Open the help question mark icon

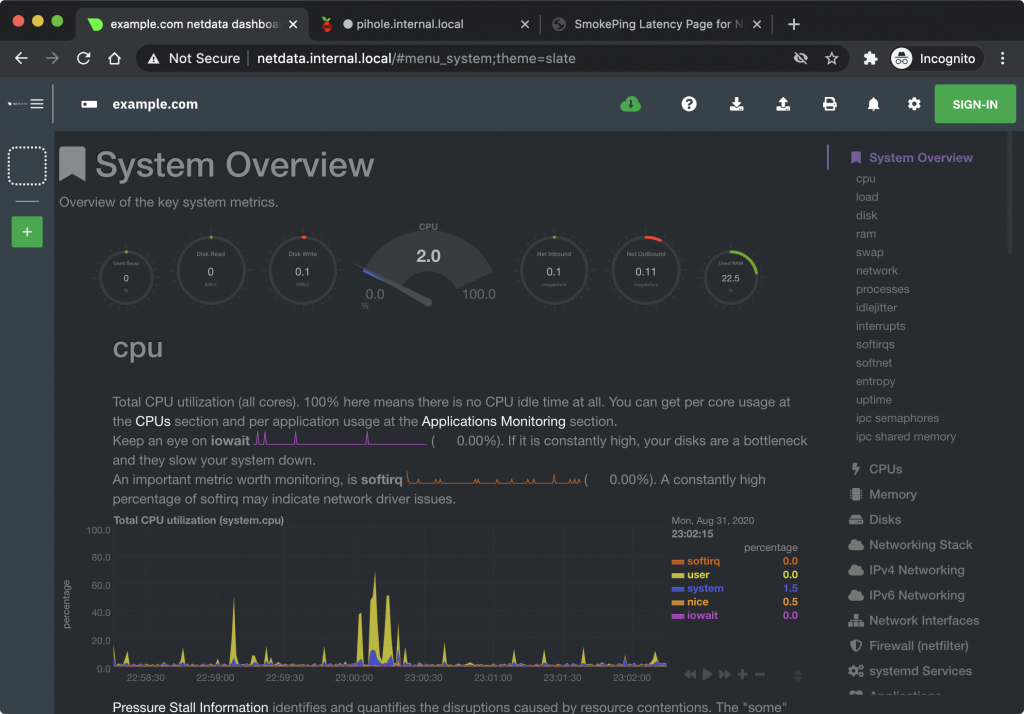tap(689, 104)
